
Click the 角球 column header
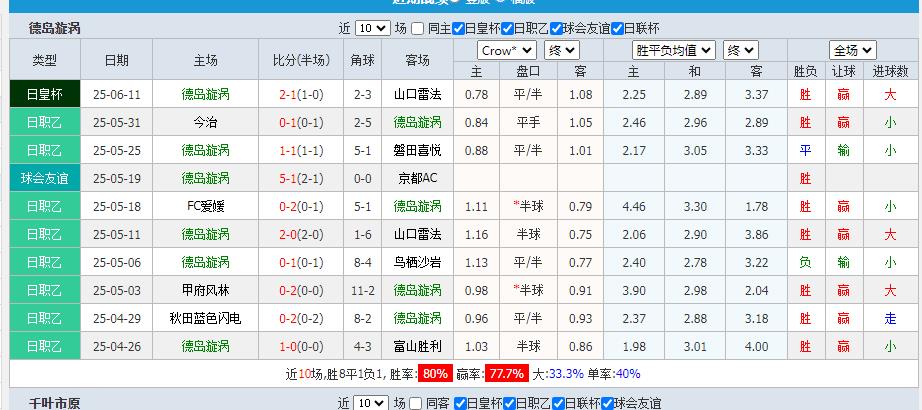pyautogui.click(x=362, y=60)
